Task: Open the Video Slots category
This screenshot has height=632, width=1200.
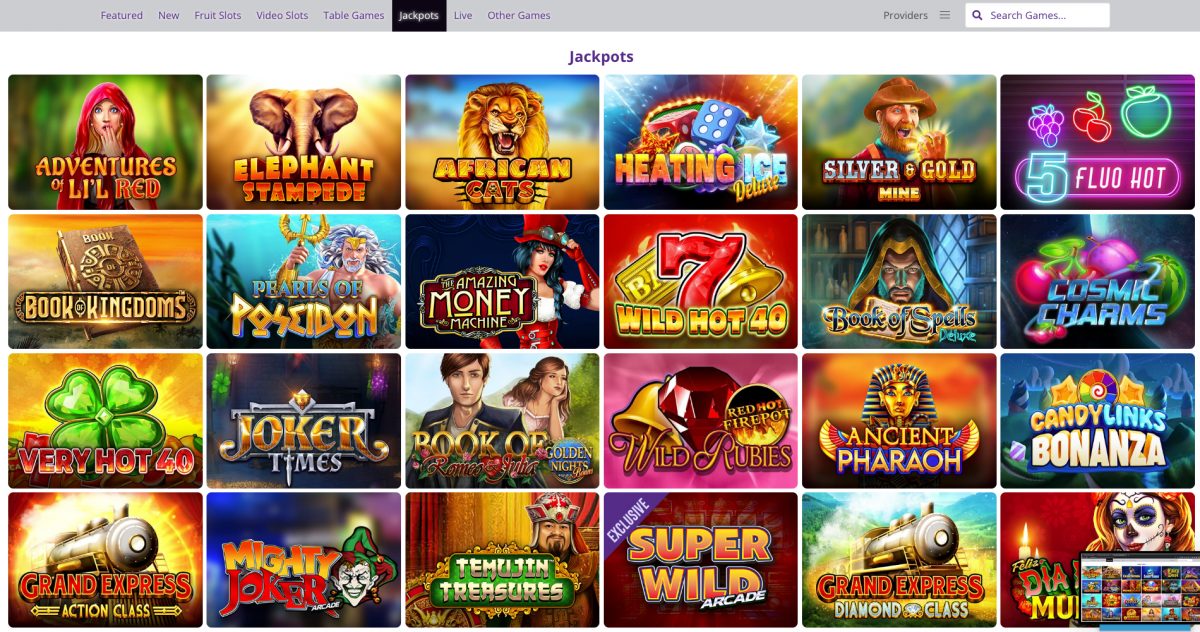Action: [282, 15]
